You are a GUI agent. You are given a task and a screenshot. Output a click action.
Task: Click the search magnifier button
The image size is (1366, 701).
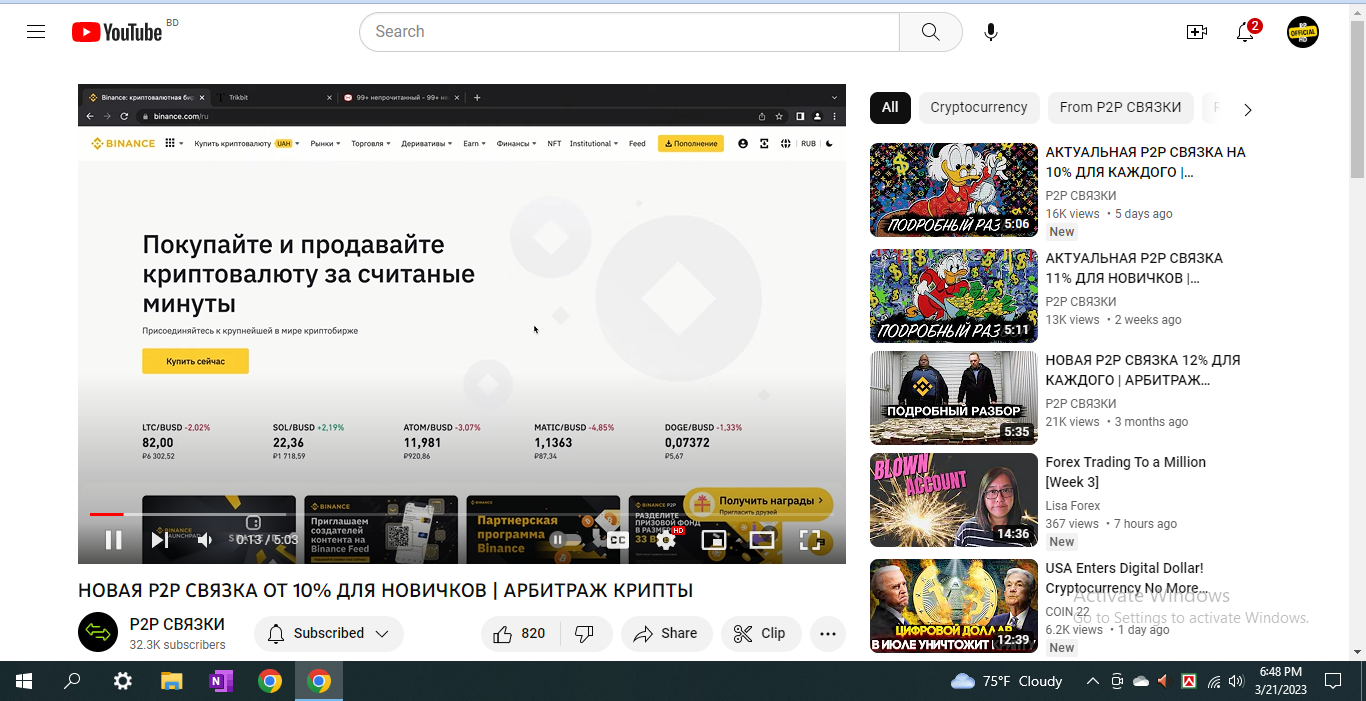(930, 32)
